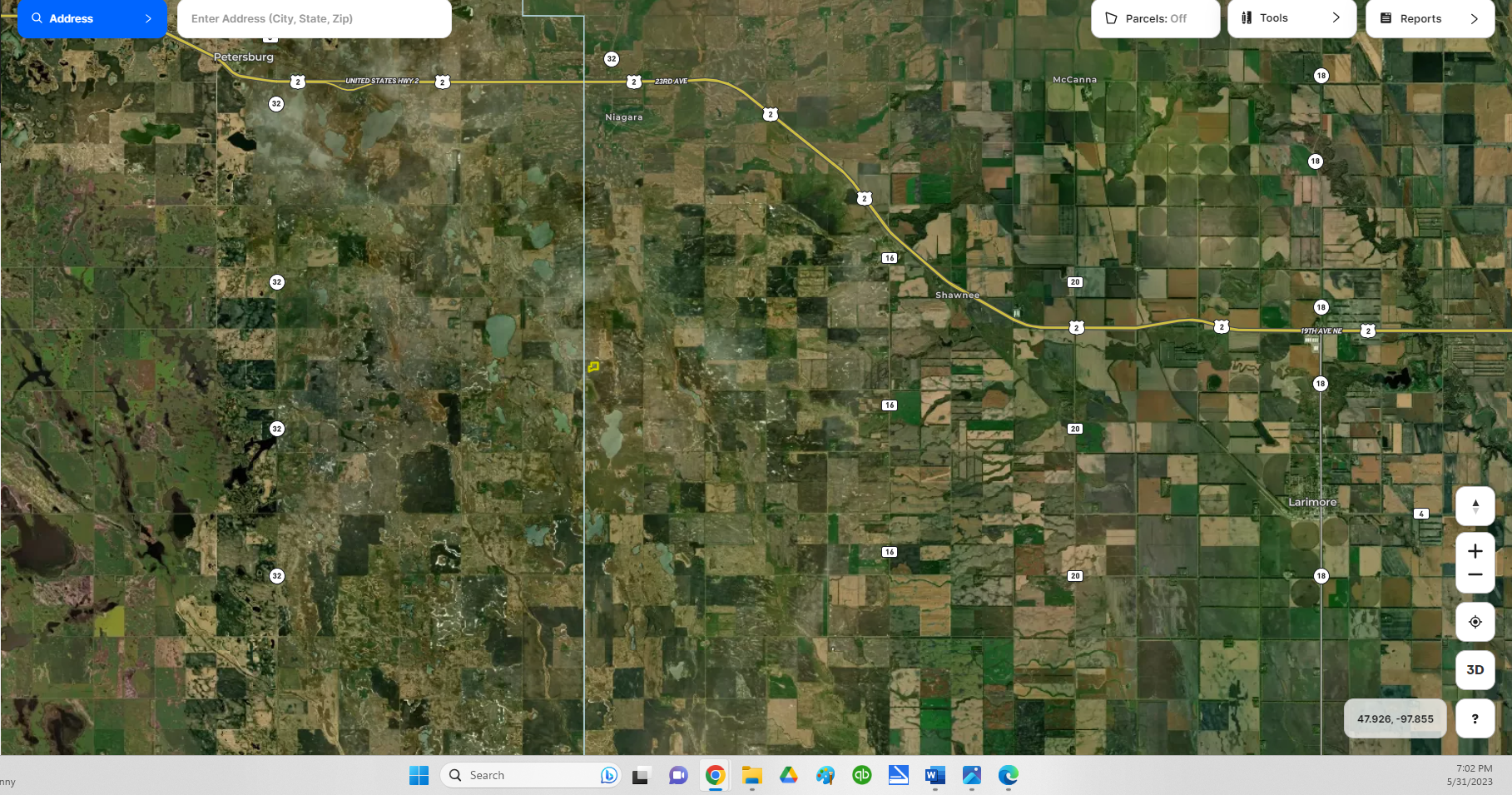Open Microsoft Word from the taskbar

coord(934,776)
